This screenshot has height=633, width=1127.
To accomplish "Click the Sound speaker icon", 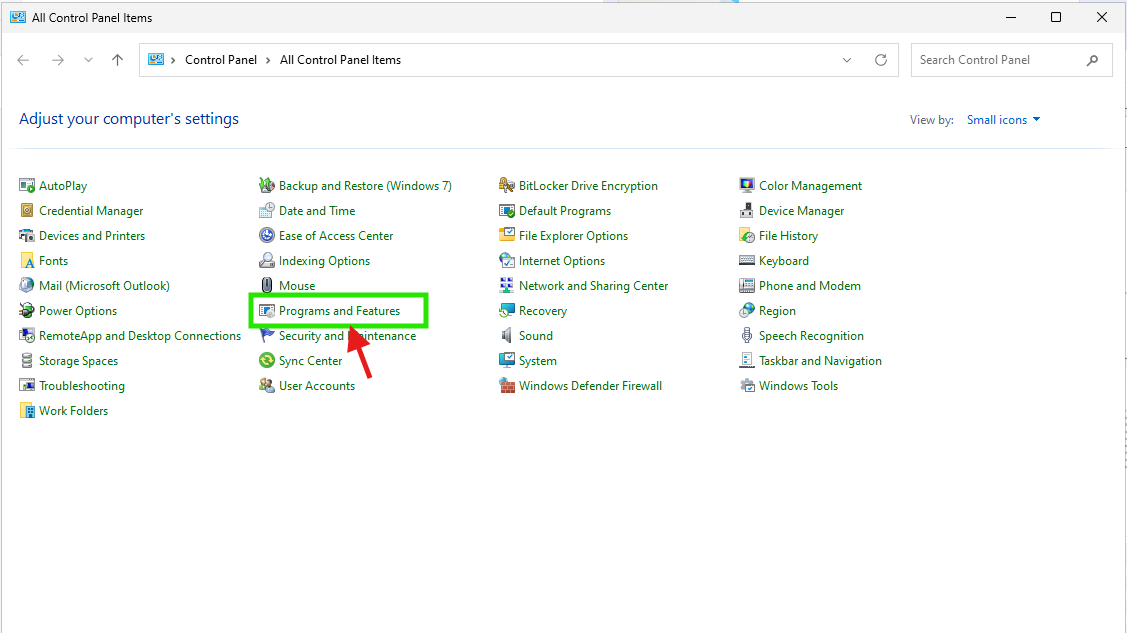I will pos(507,336).
